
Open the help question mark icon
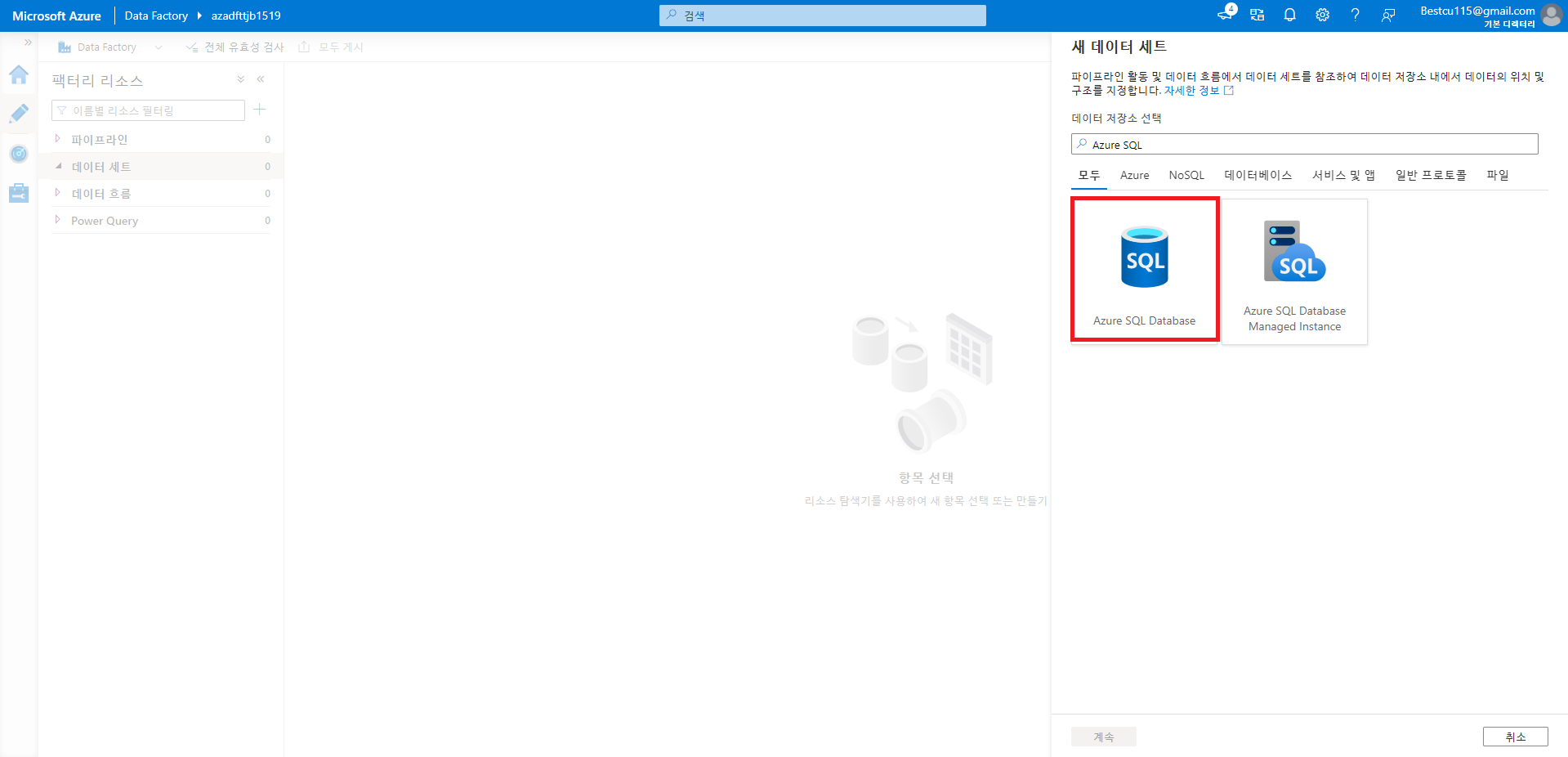[1356, 15]
